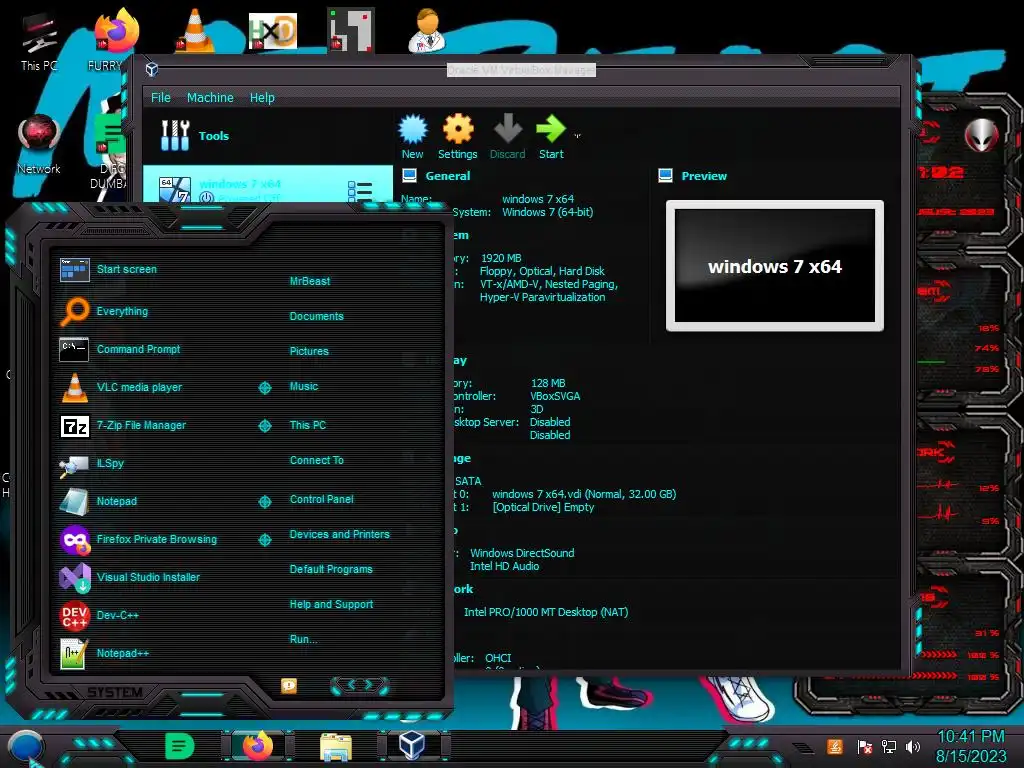
Task: Open the HxD desktop shortcut
Action: (273, 31)
